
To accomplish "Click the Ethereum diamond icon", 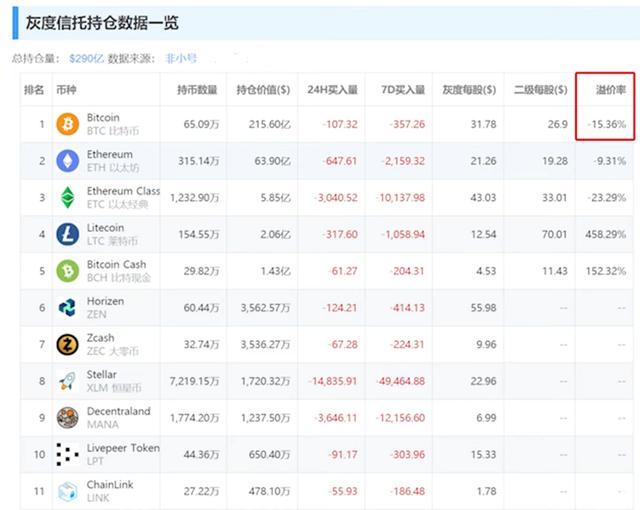I will [67, 161].
